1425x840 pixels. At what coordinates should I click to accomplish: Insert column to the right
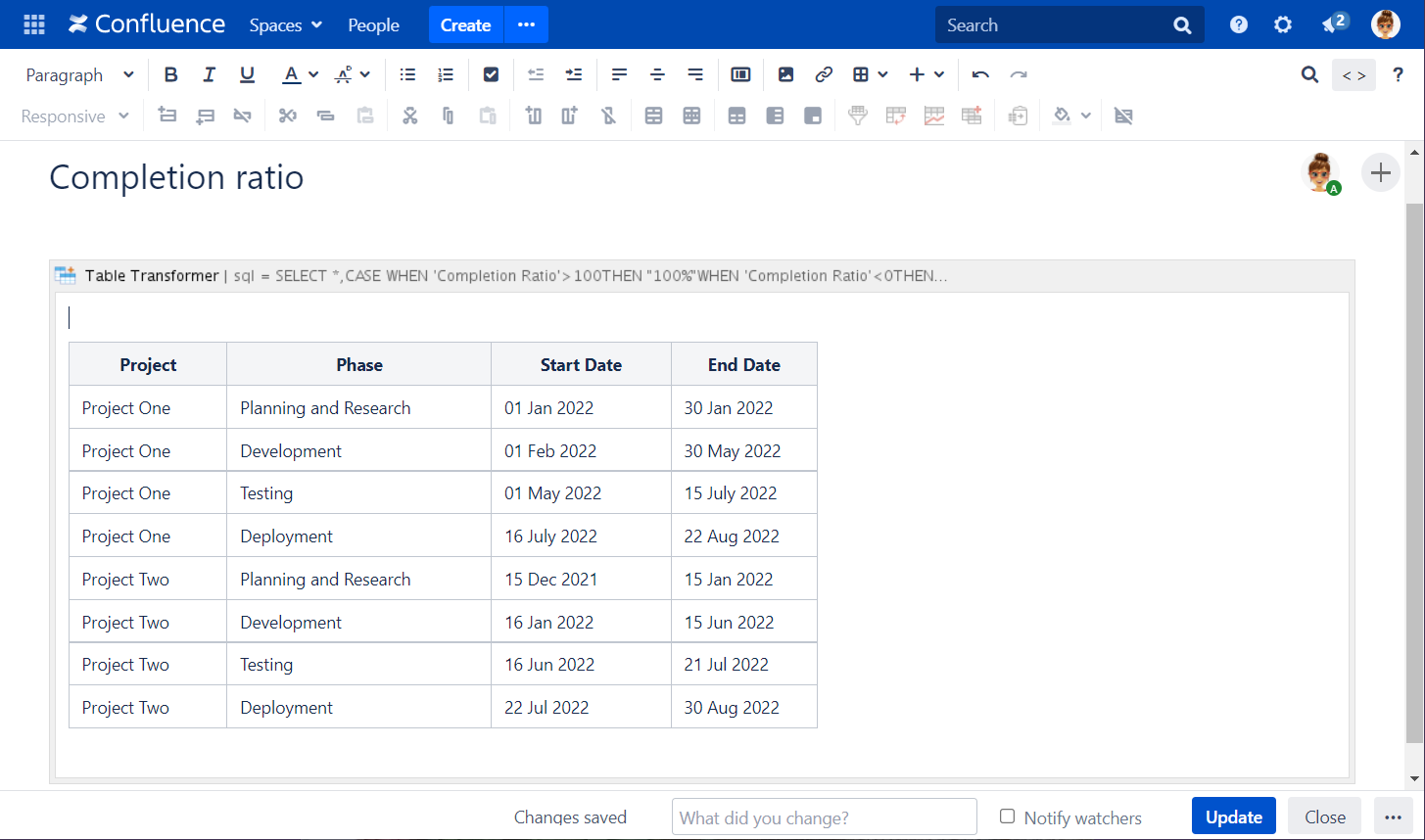[570, 116]
